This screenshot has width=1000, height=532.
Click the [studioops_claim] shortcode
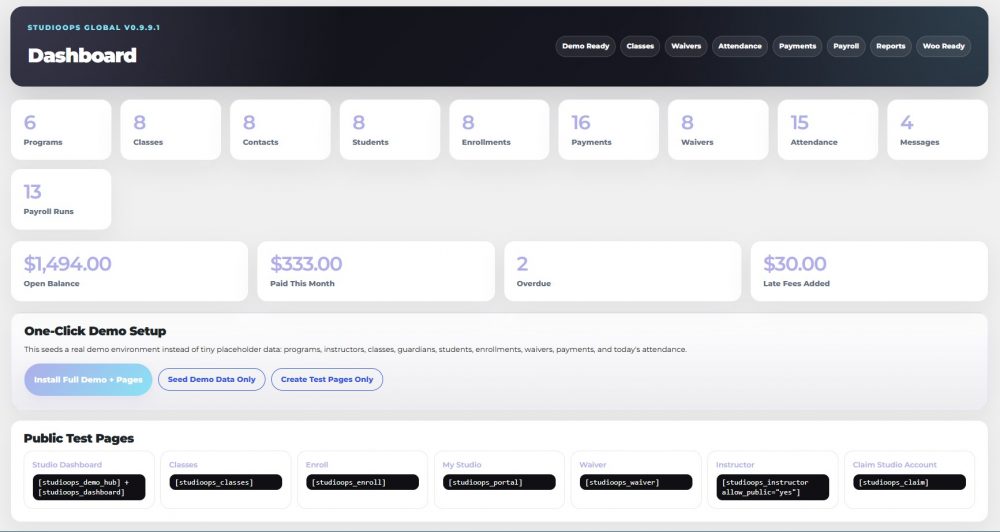pyautogui.click(x=909, y=482)
